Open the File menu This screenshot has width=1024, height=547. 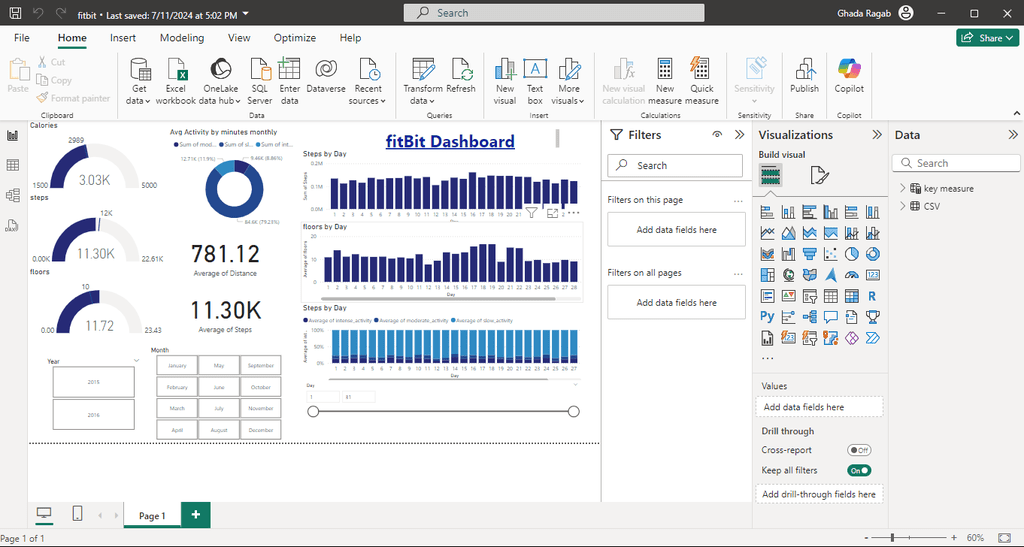[22, 38]
